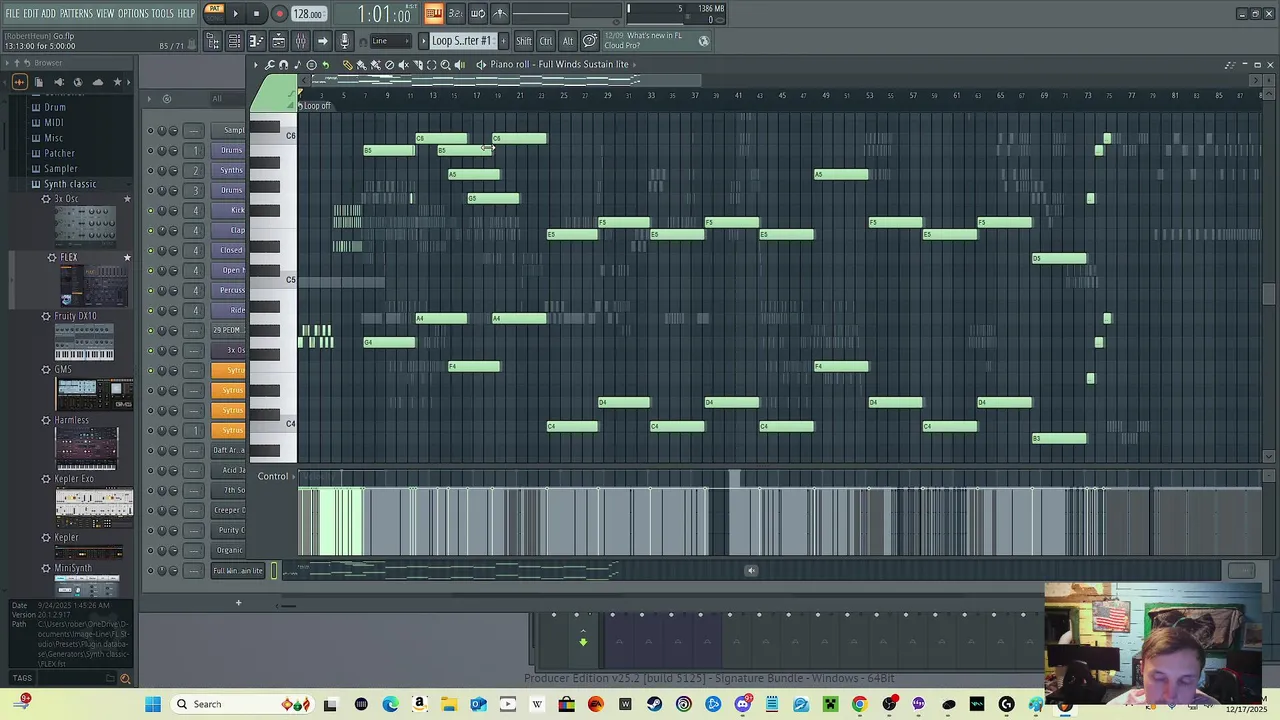Toggle the Organic channel mute LED
This screenshot has height=720, width=1280.
tap(150, 550)
